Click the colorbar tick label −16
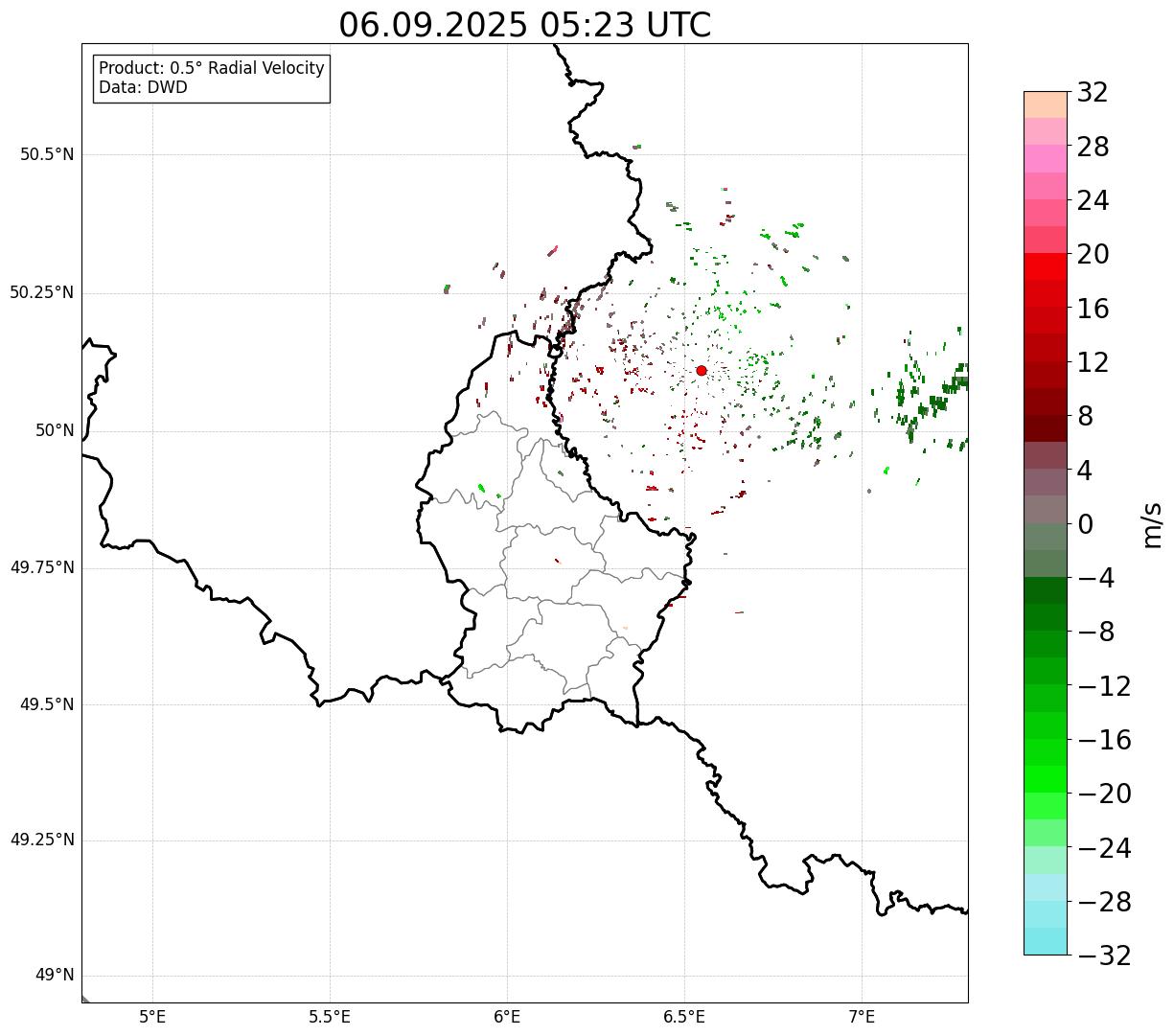1174x1036 pixels. click(x=1104, y=740)
